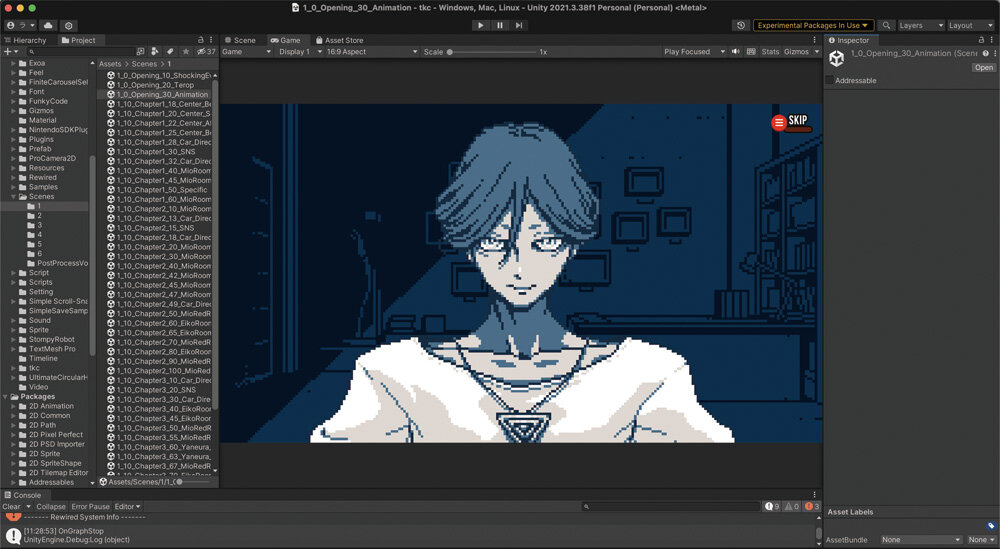Click the Game view Scale slider
This screenshot has height=549, width=1000.
point(491,52)
